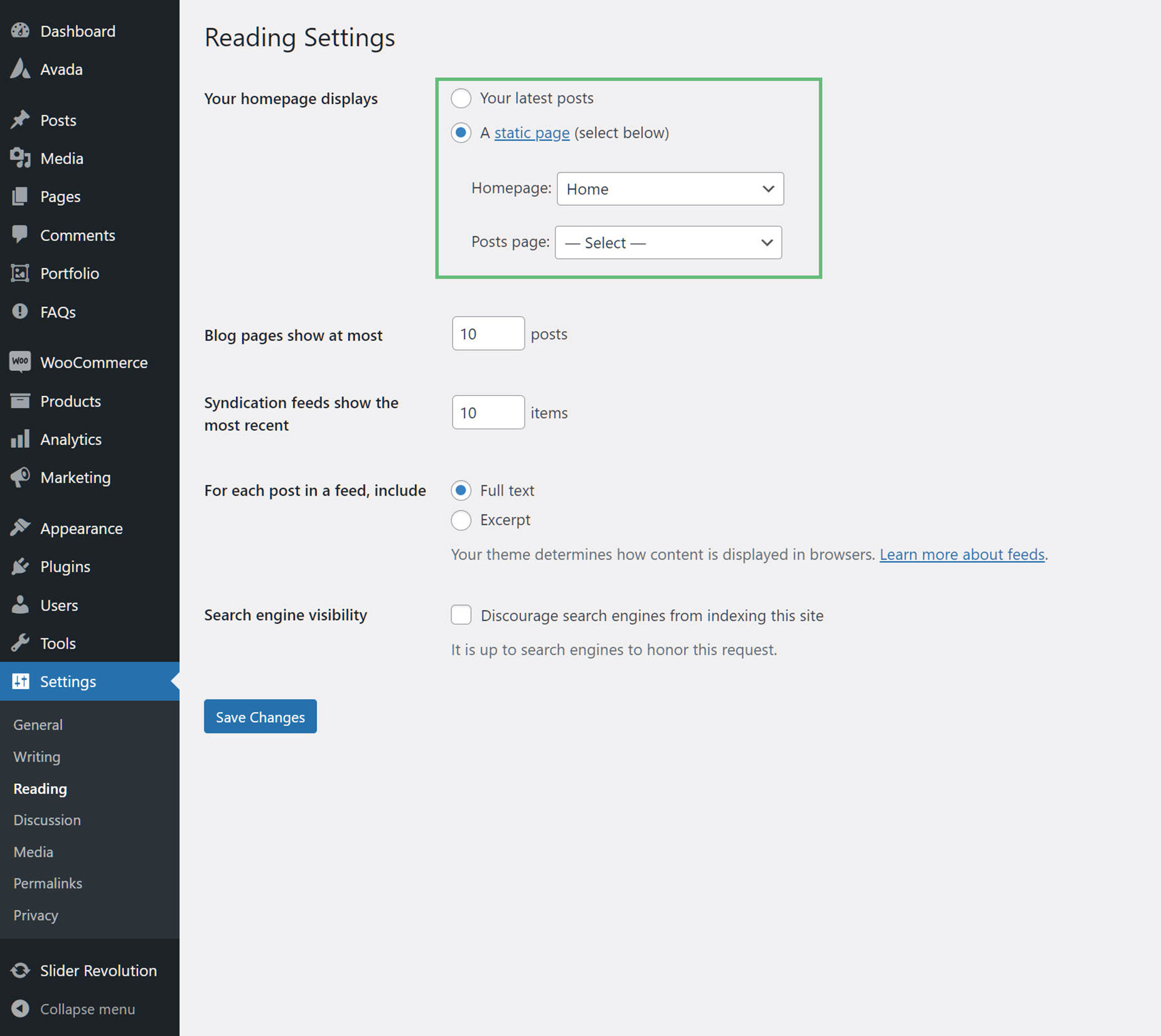
Task: Open Writing settings submenu
Action: [37, 756]
